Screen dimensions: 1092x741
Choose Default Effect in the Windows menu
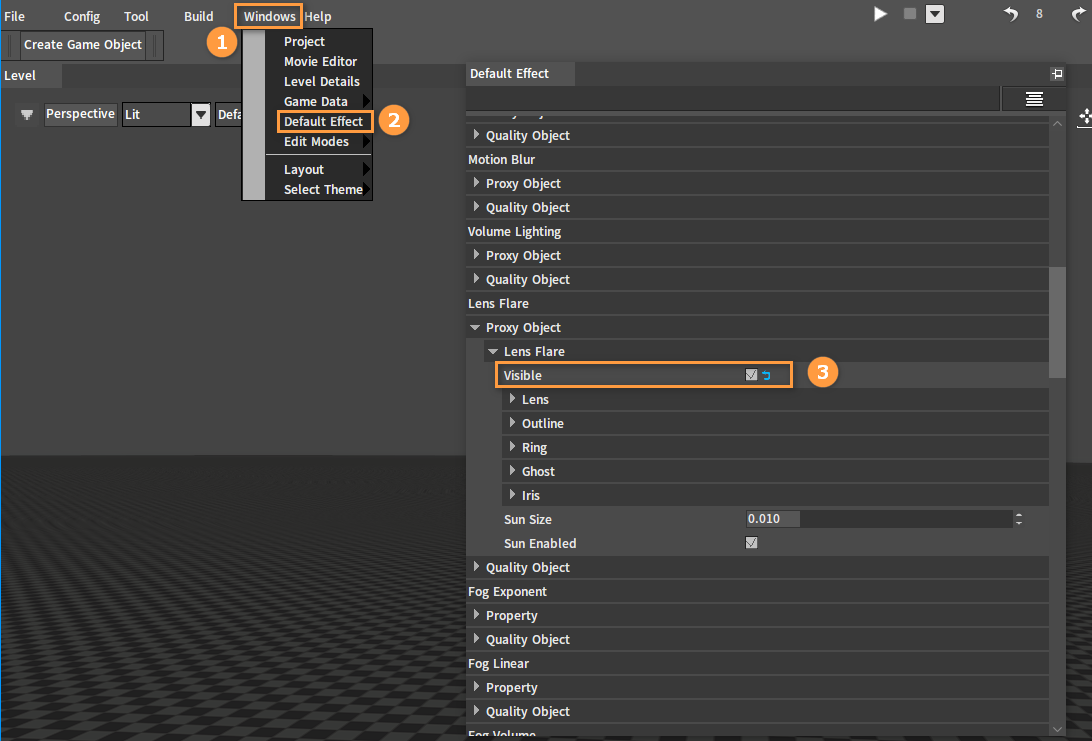click(325, 122)
